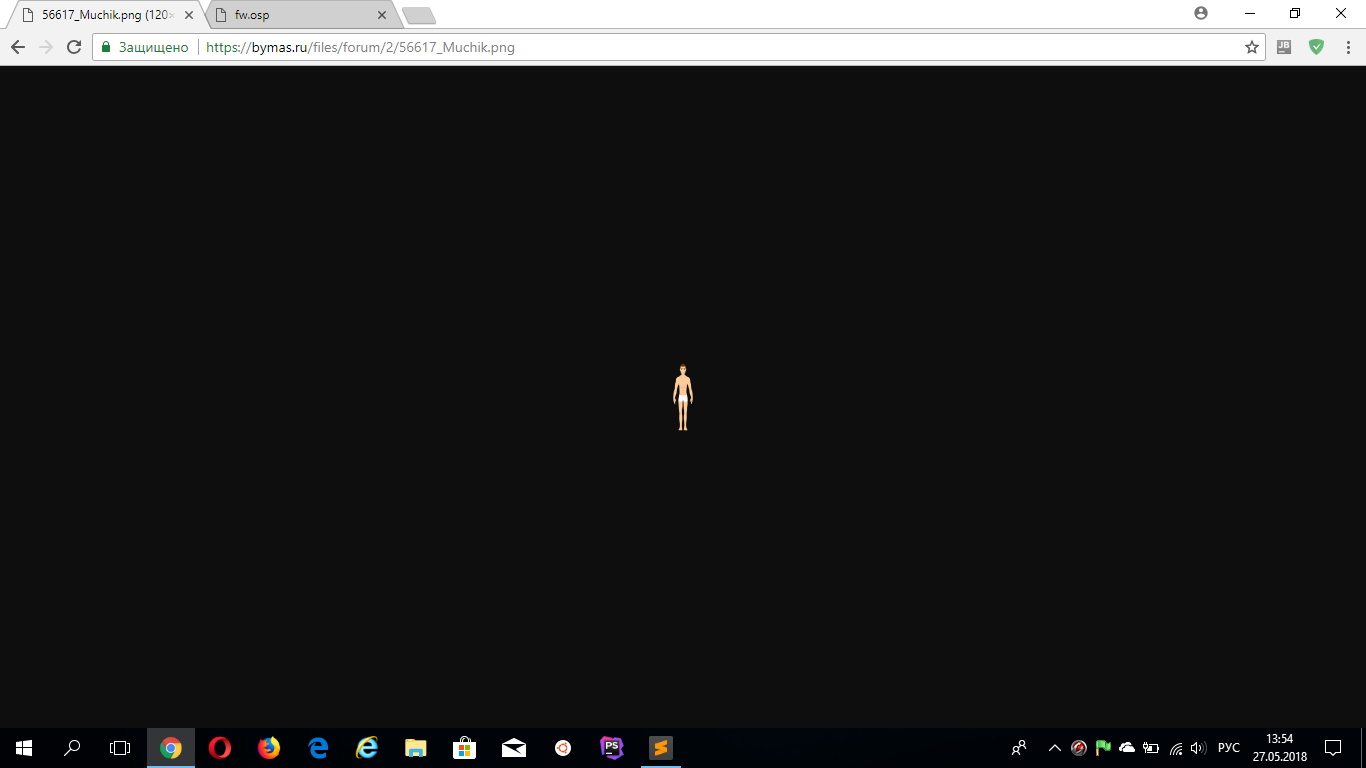Switch the РУС input language
This screenshot has width=1366, height=768.
point(1229,747)
